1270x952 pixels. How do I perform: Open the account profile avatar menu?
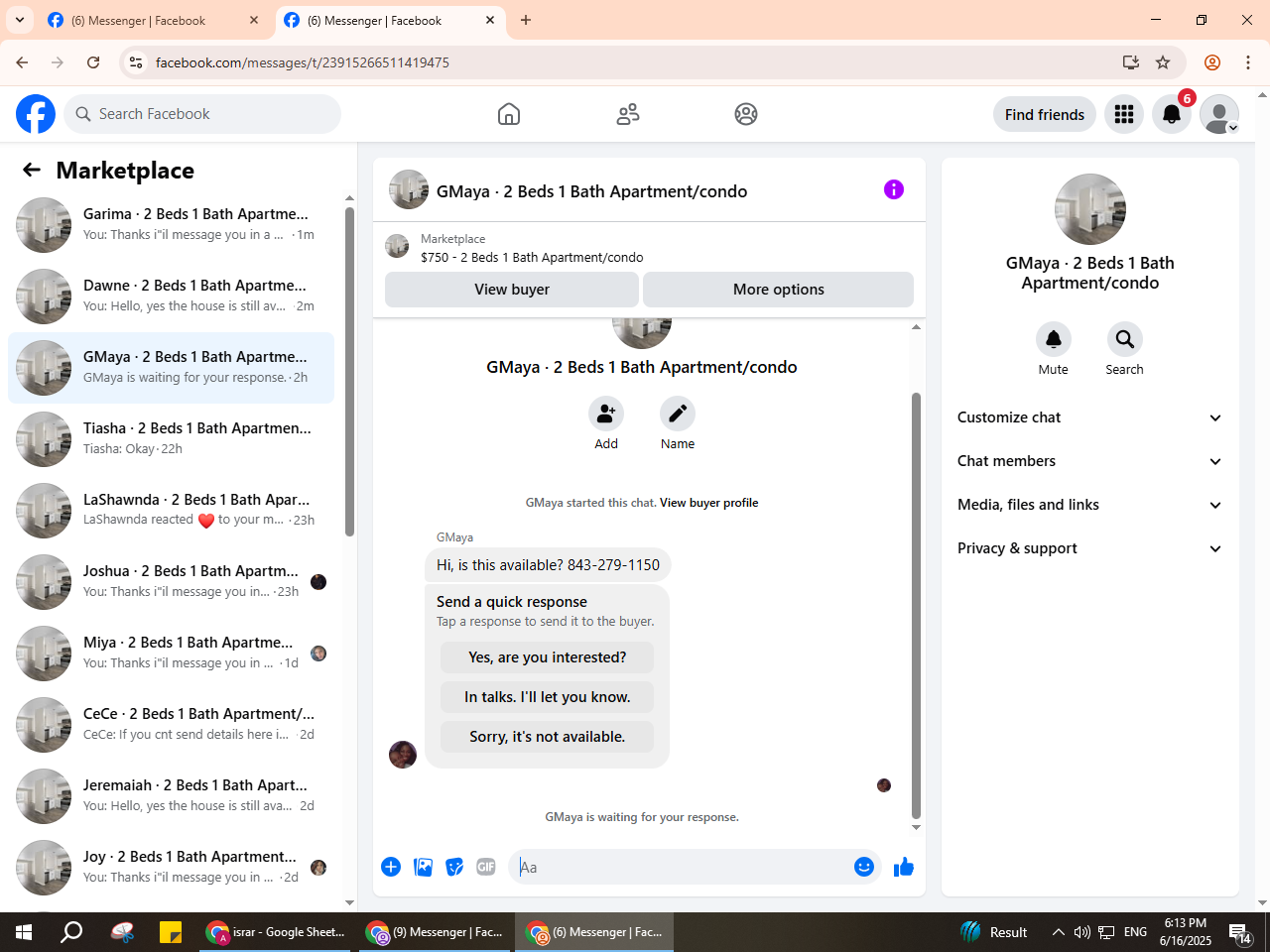tap(1219, 114)
